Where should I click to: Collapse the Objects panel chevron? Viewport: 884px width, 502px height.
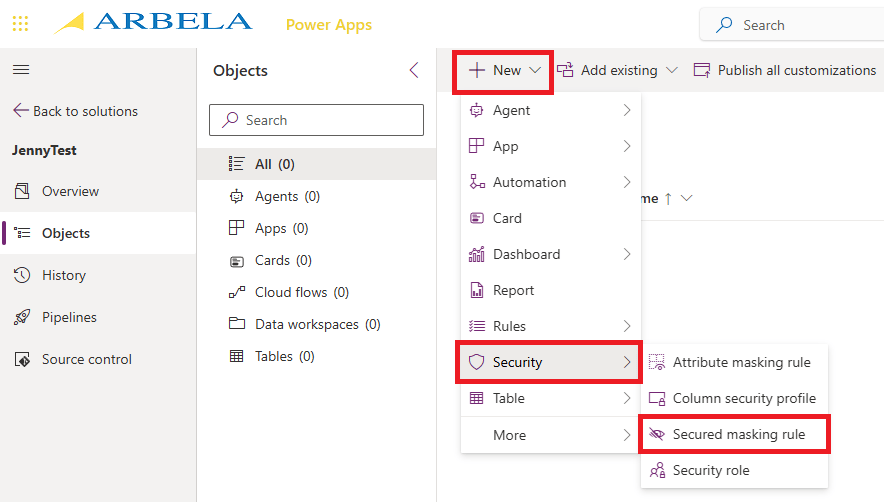pos(415,70)
